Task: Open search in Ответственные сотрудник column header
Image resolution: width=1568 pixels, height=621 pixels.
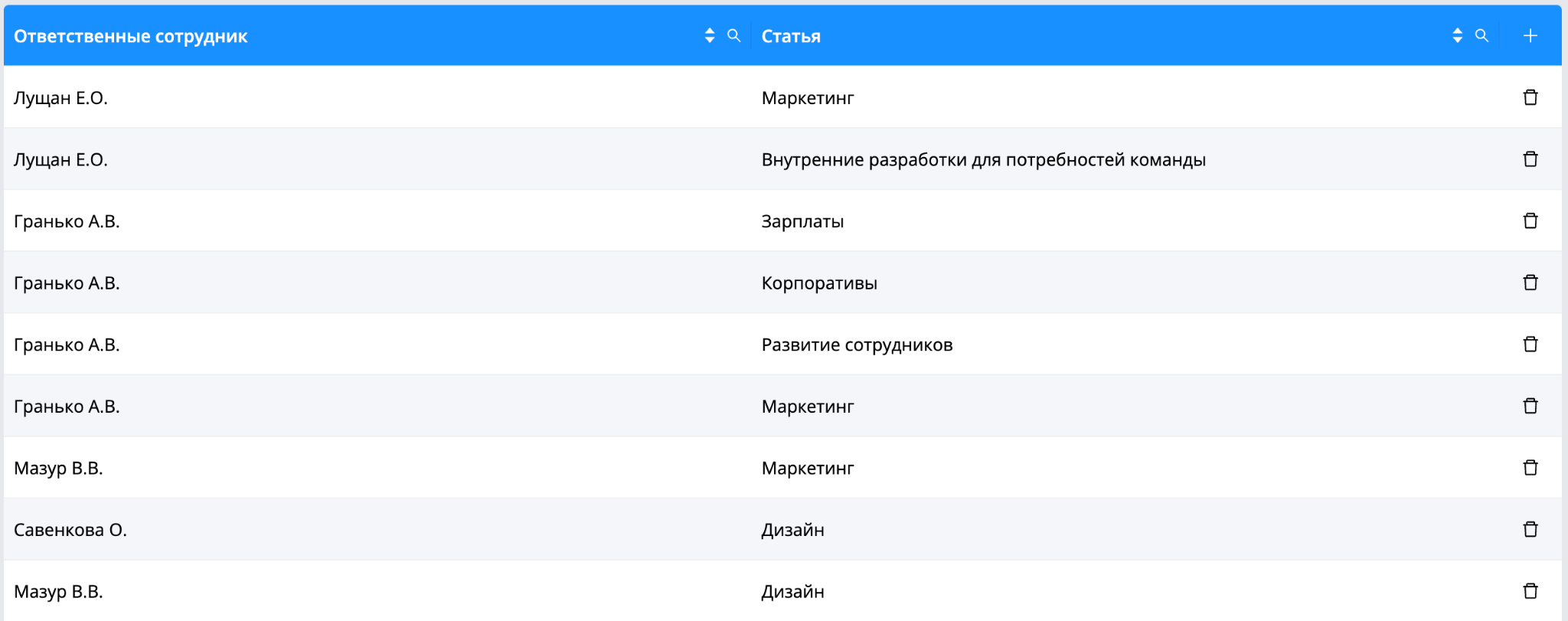Action: pos(733,36)
